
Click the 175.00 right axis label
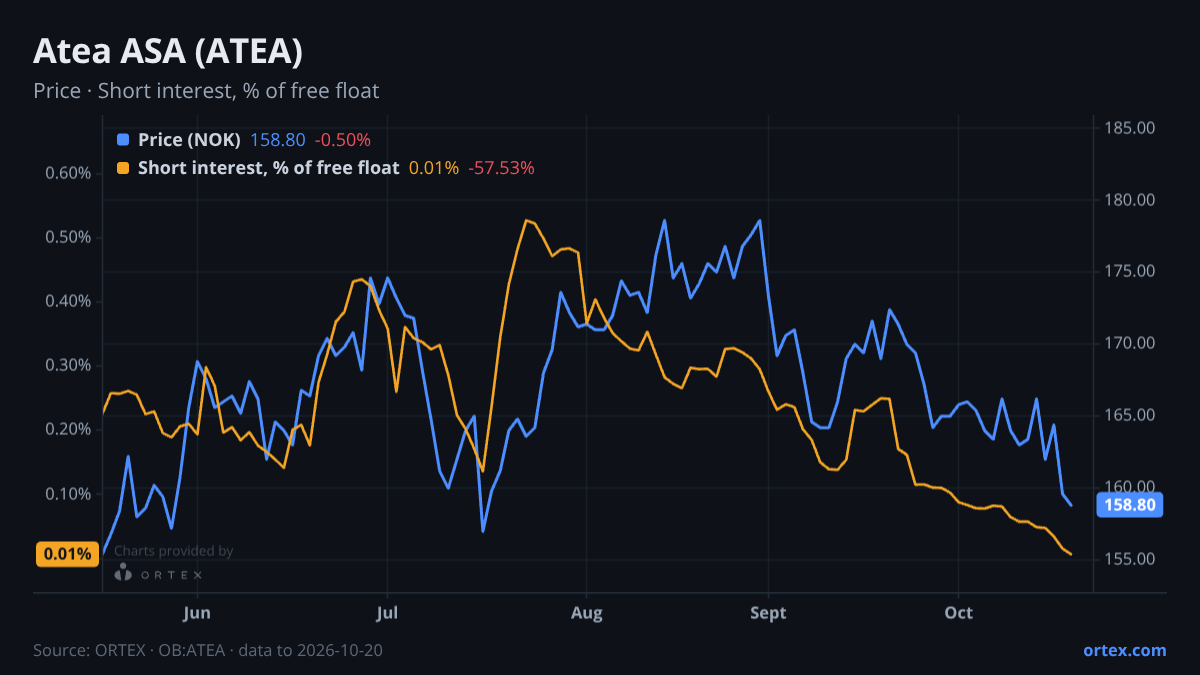pos(1130,271)
